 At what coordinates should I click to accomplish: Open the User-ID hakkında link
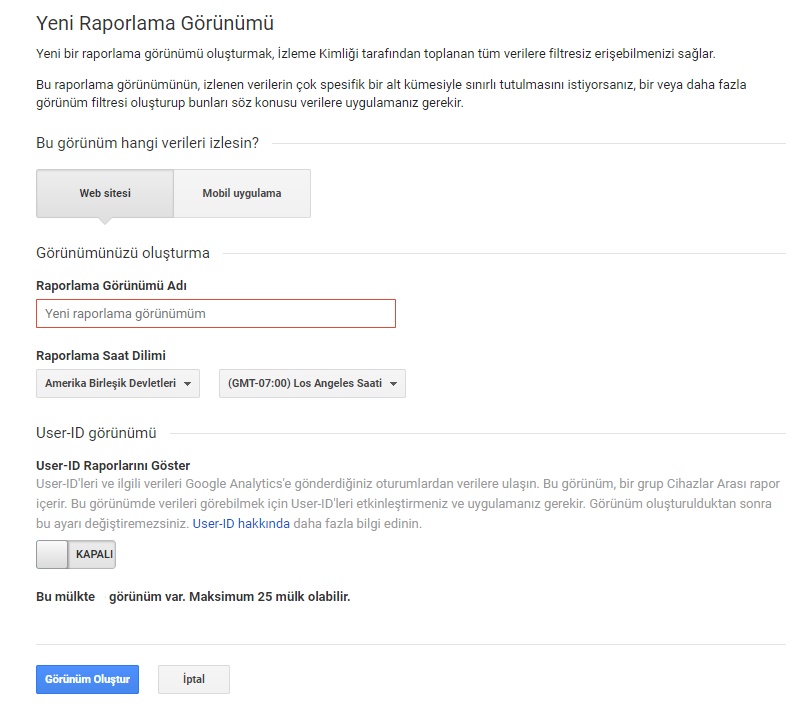(x=241, y=523)
